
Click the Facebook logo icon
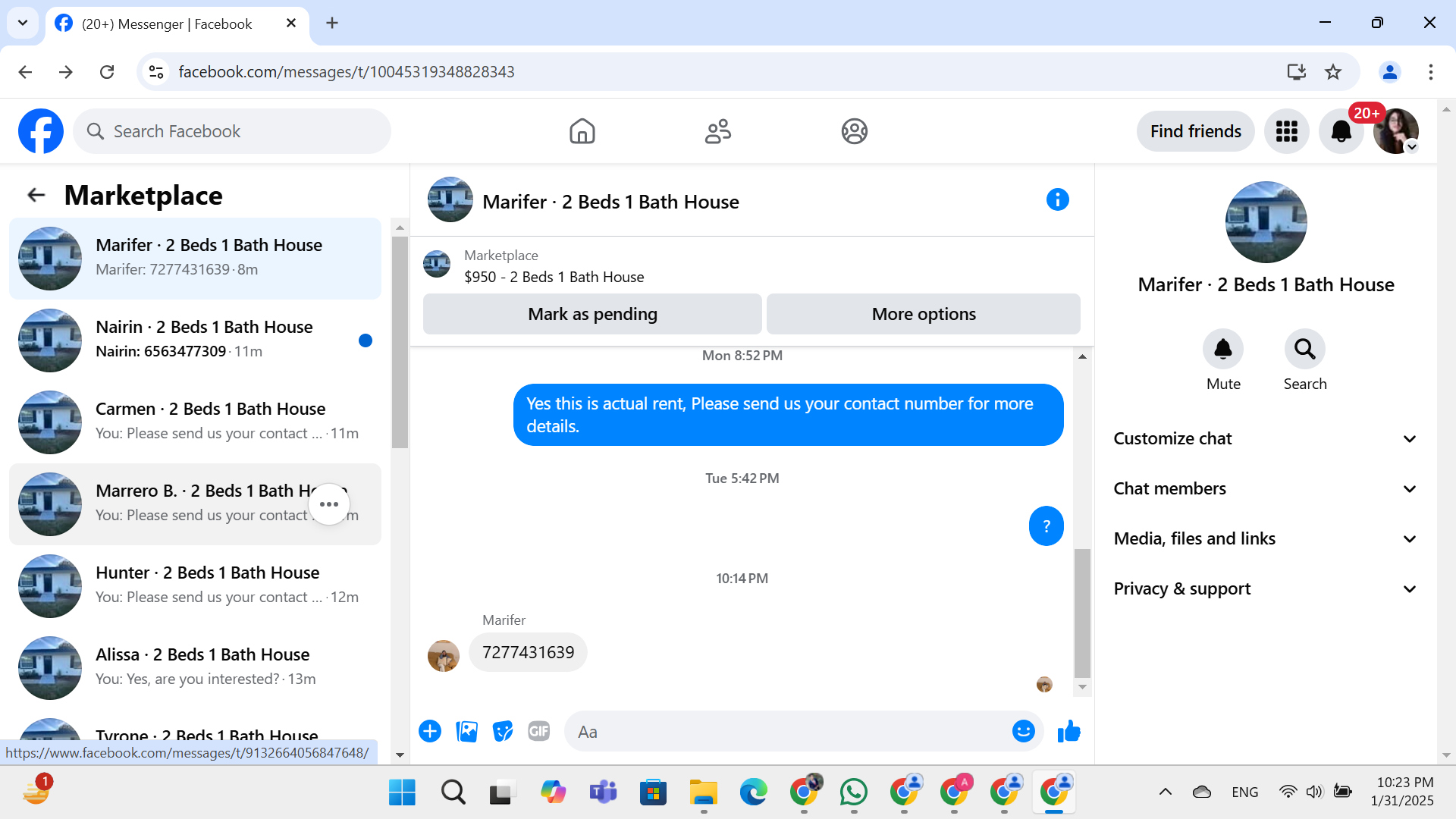point(41,131)
